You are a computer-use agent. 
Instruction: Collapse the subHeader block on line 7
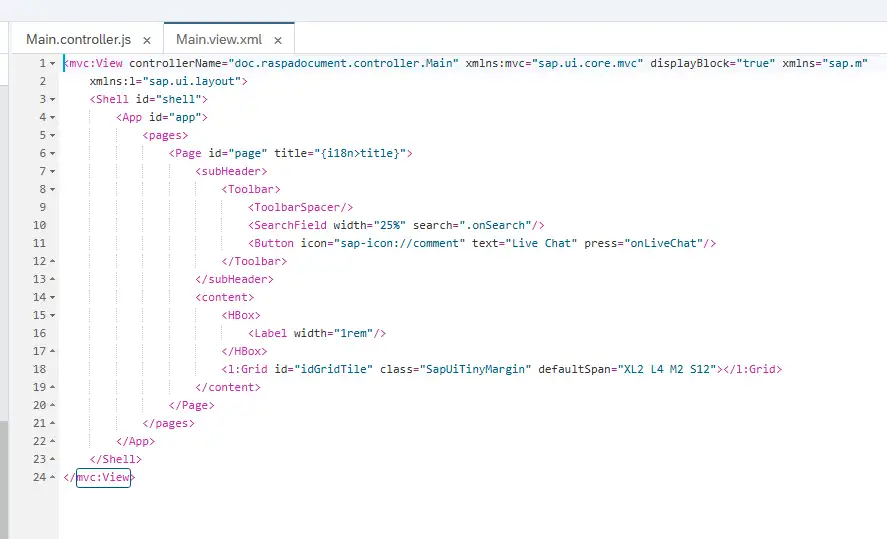53,172
